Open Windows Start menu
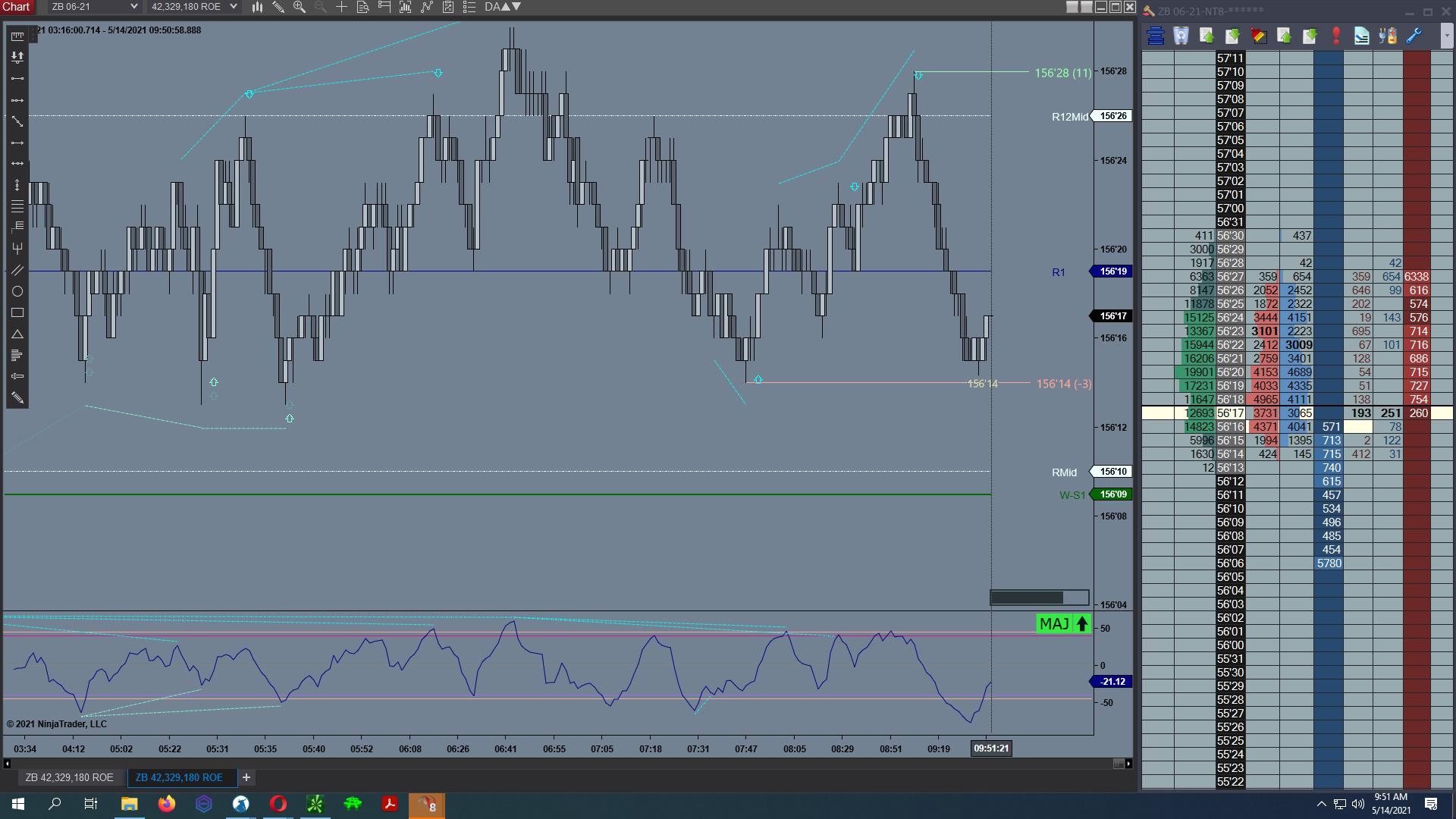This screenshot has width=1456, height=819. tap(18, 804)
